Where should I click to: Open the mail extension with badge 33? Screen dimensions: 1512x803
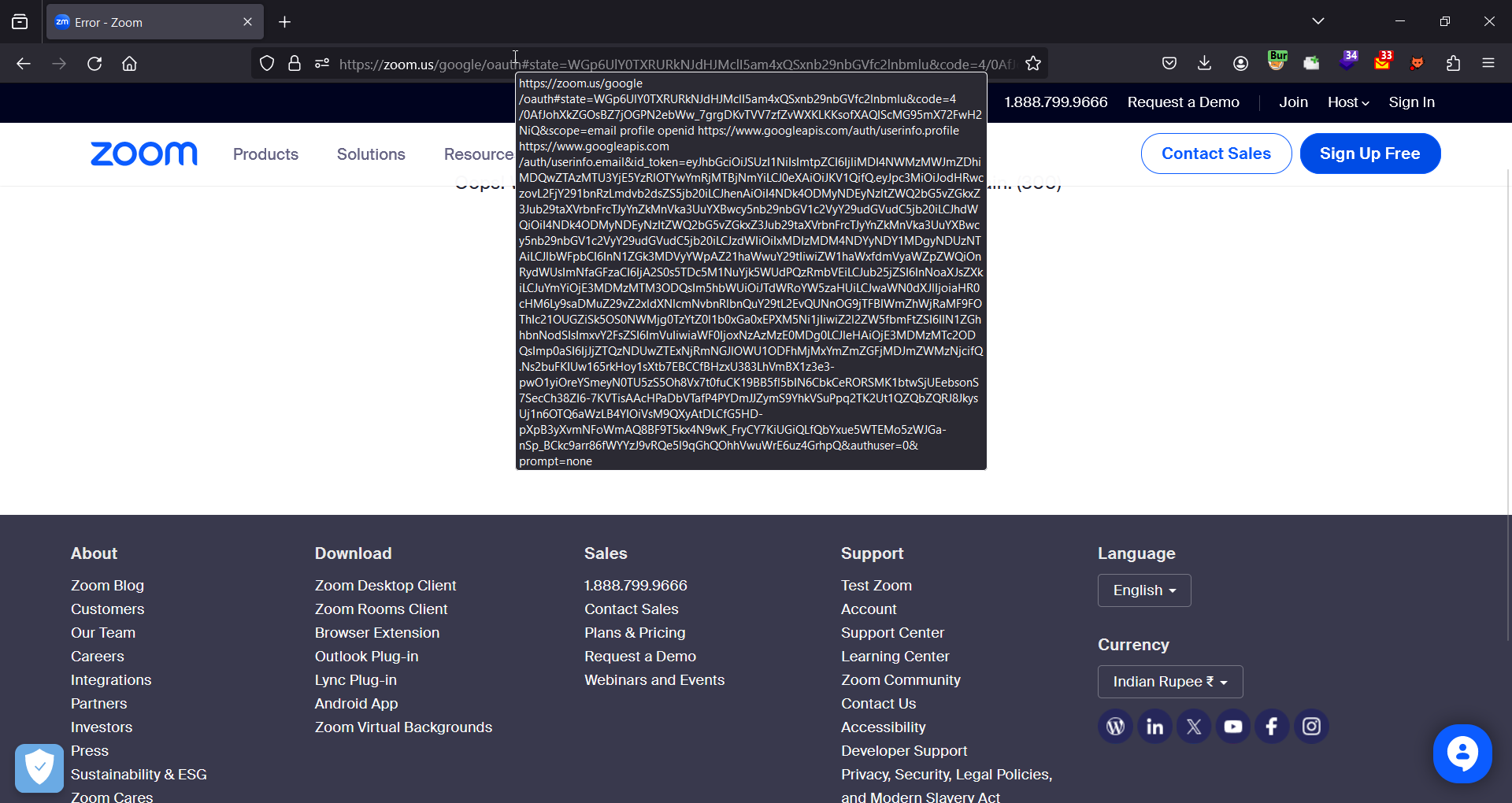click(x=1383, y=61)
